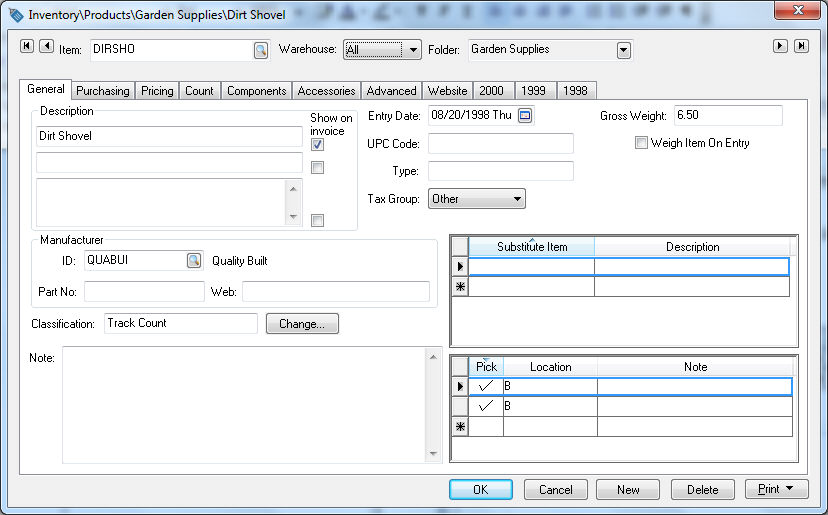Image resolution: width=828 pixels, height=515 pixels.
Task: Go to previous record arrow
Action: 46,46
